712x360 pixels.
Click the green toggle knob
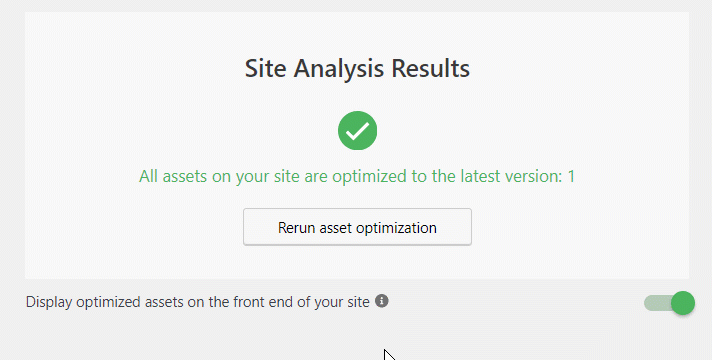(x=683, y=303)
